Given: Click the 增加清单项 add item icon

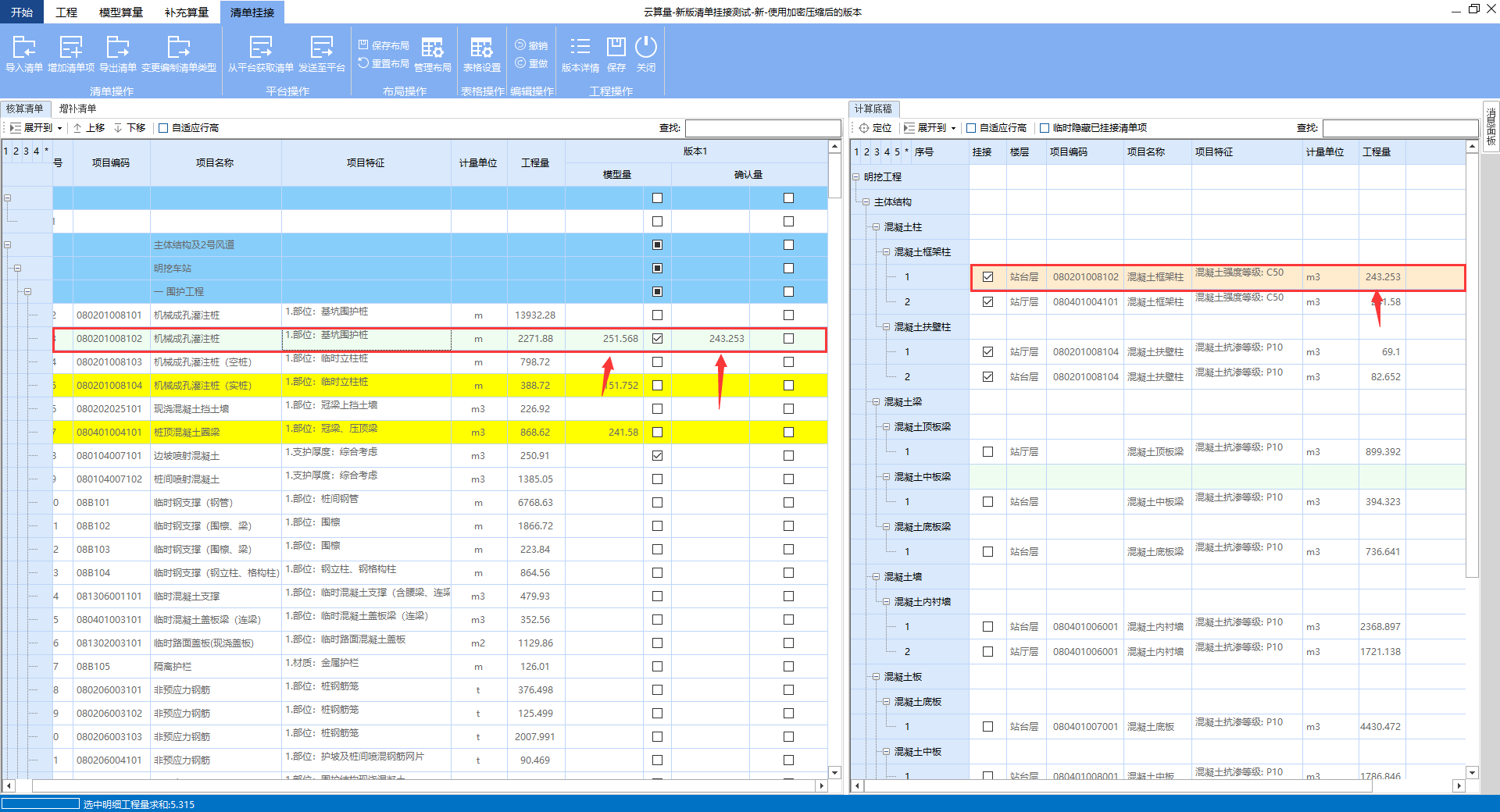Looking at the screenshot, I should [71, 47].
